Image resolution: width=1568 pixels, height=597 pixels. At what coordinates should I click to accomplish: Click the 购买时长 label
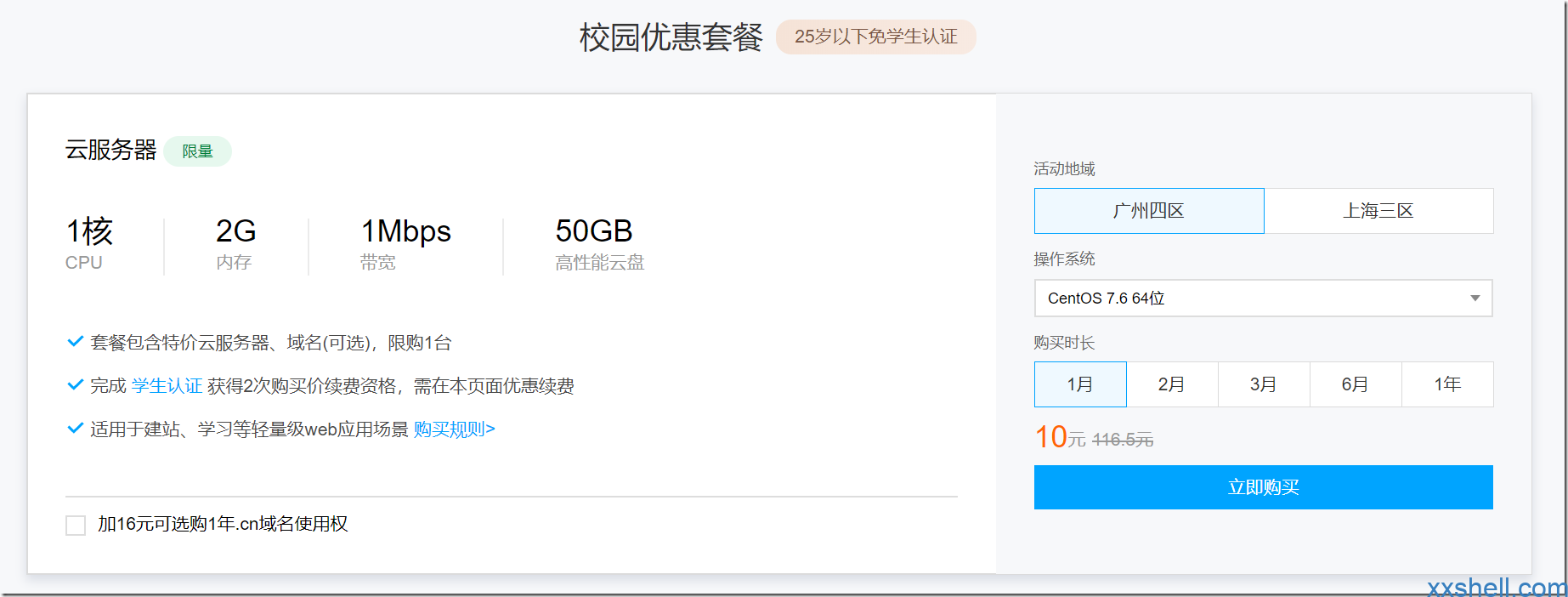point(1064,343)
